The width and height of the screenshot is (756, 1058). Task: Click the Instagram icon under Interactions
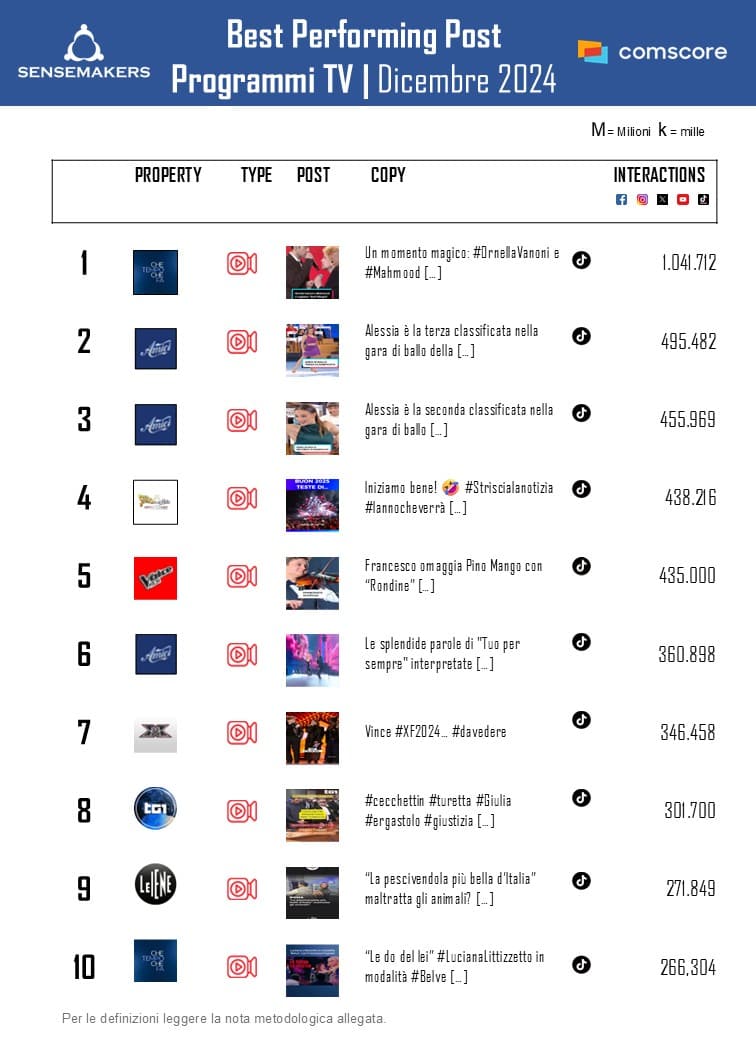642,199
